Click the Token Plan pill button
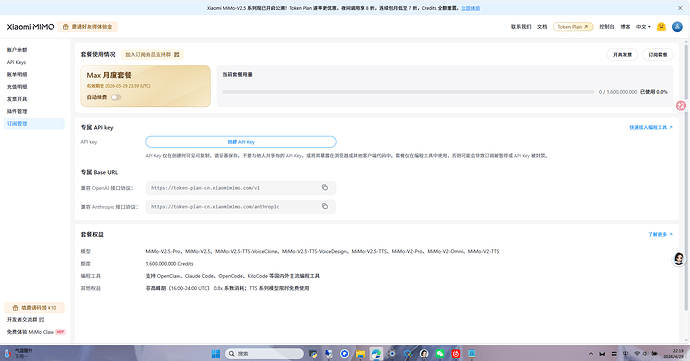This screenshot has height=361, width=690. coord(573,27)
